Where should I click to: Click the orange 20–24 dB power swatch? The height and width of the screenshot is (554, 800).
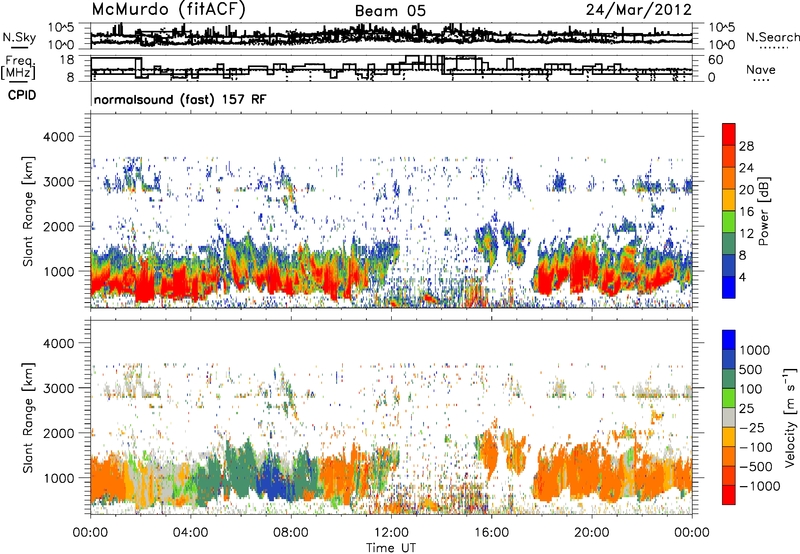729,178
